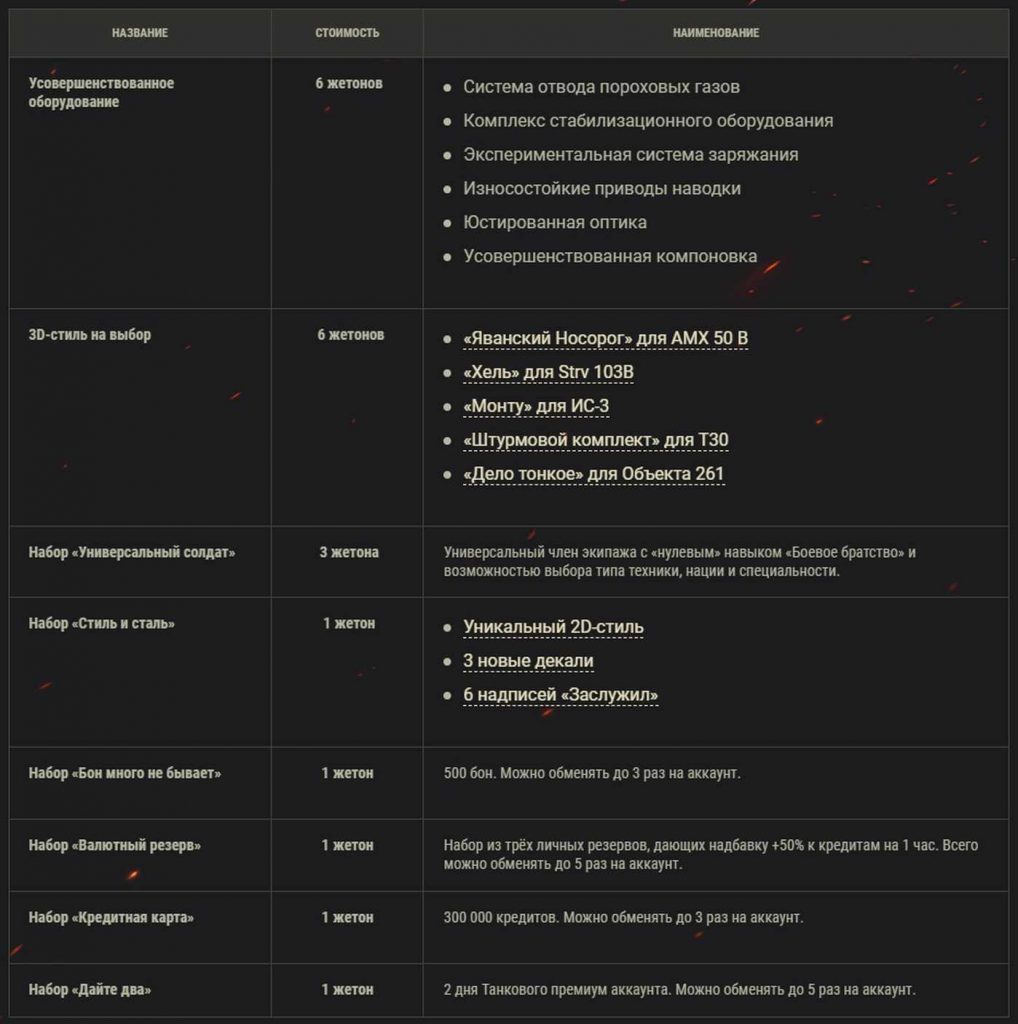The width and height of the screenshot is (1018, 1024).
Task: Click the 6 надписей «Заслужил» link
Action: coord(560,695)
